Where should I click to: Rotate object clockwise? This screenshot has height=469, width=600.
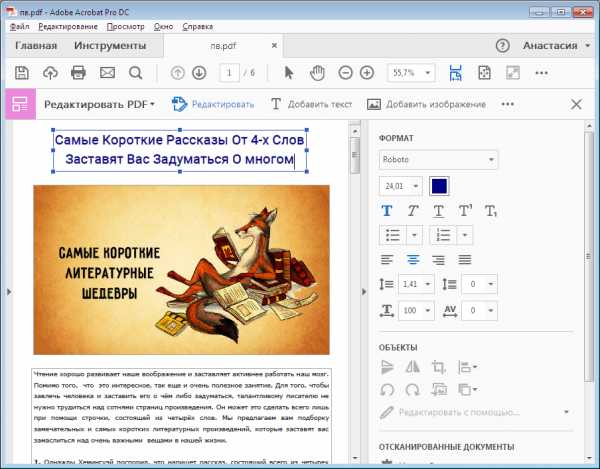coord(412,390)
